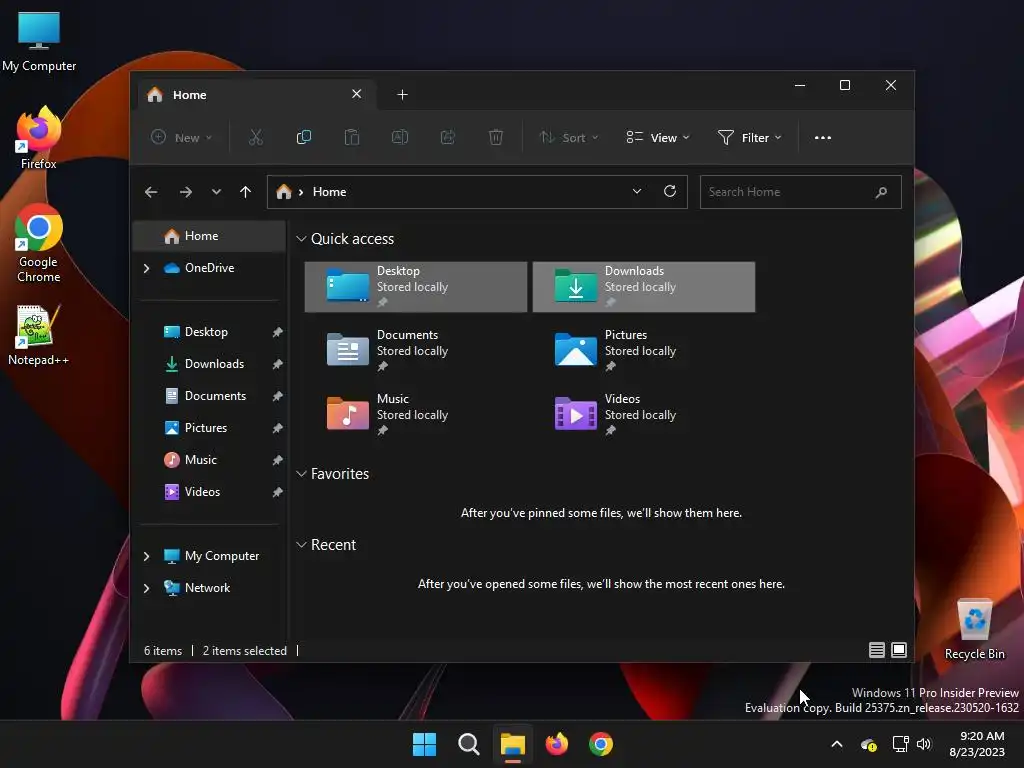Click Home in the address bar
This screenshot has width=1024, height=768.
pyautogui.click(x=329, y=192)
